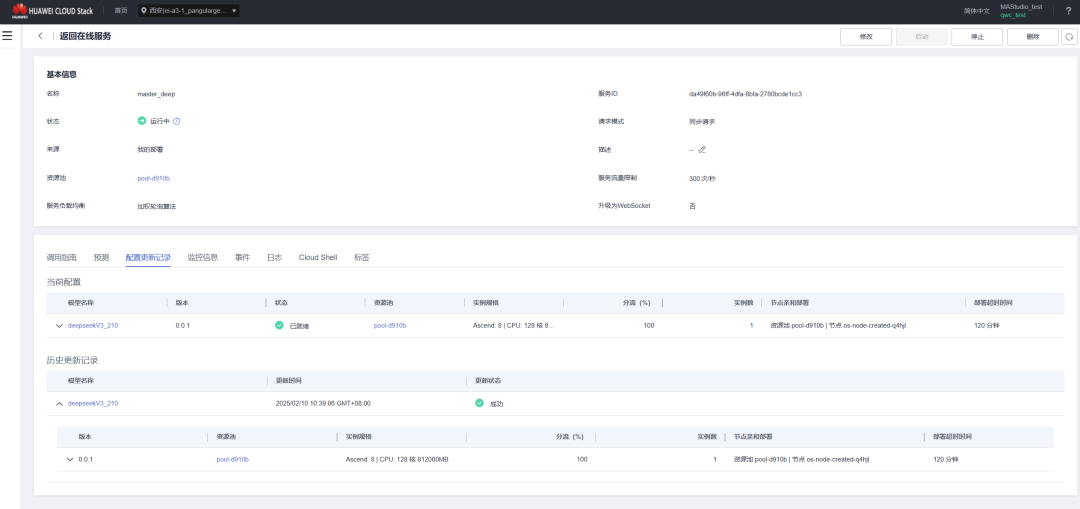Expand deepseekV3_210 row in 当前配置
This screenshot has width=1080, height=509.
click(59, 326)
